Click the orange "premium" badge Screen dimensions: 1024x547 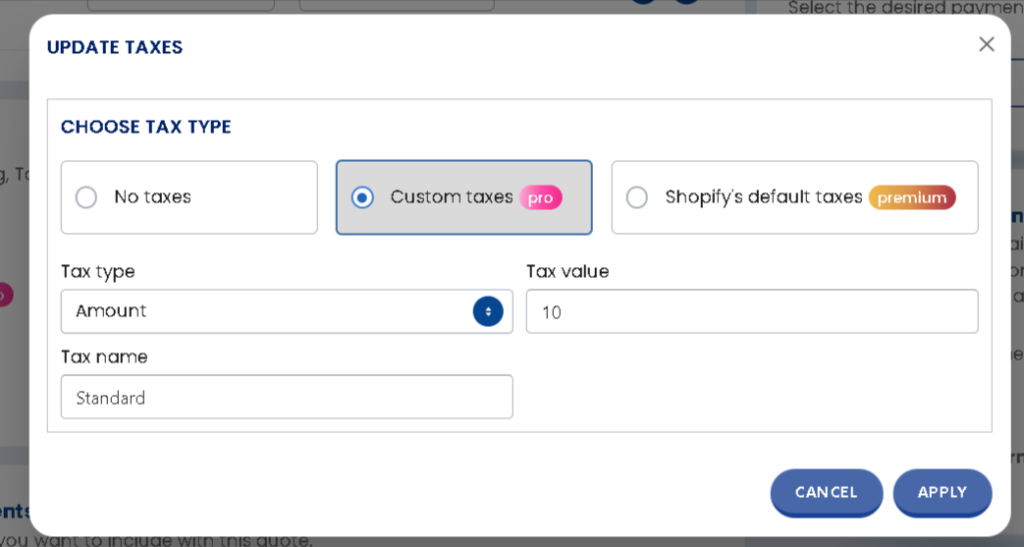tap(911, 198)
